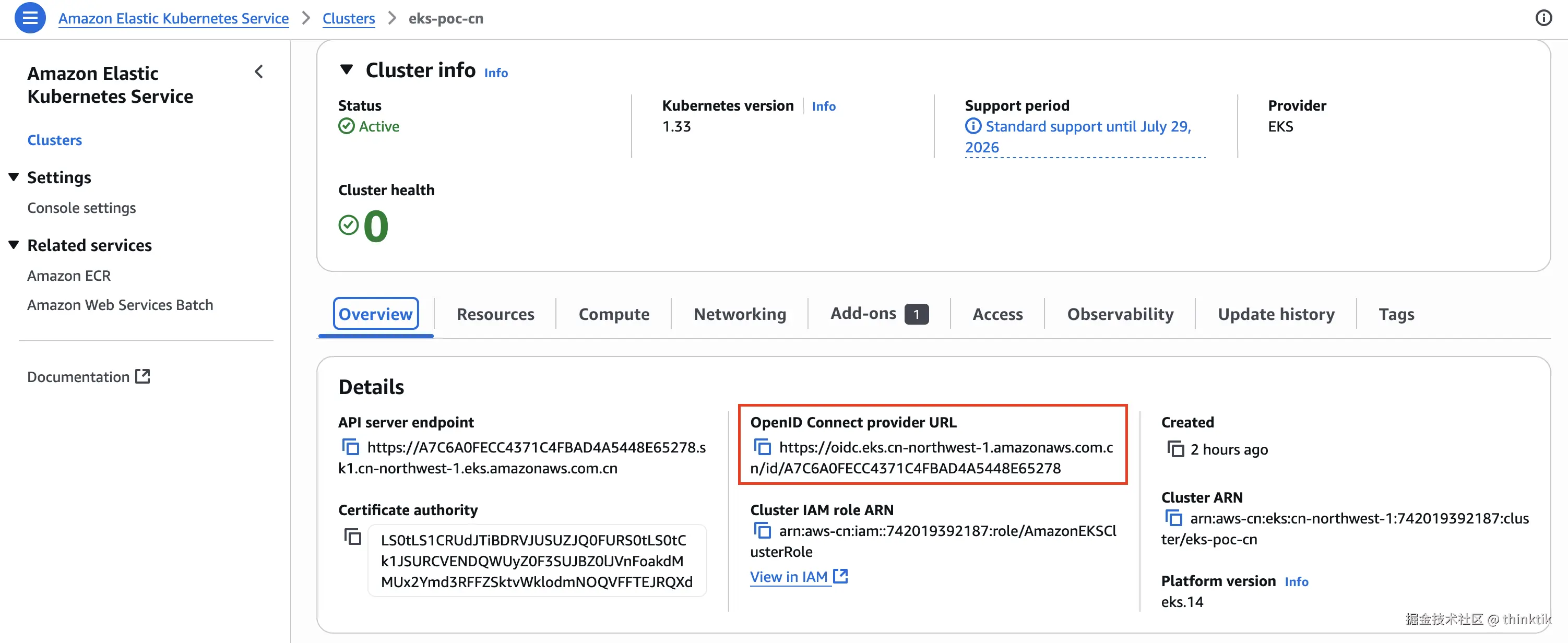1568x643 pixels.
Task: Select the Overview tab
Action: click(376, 314)
